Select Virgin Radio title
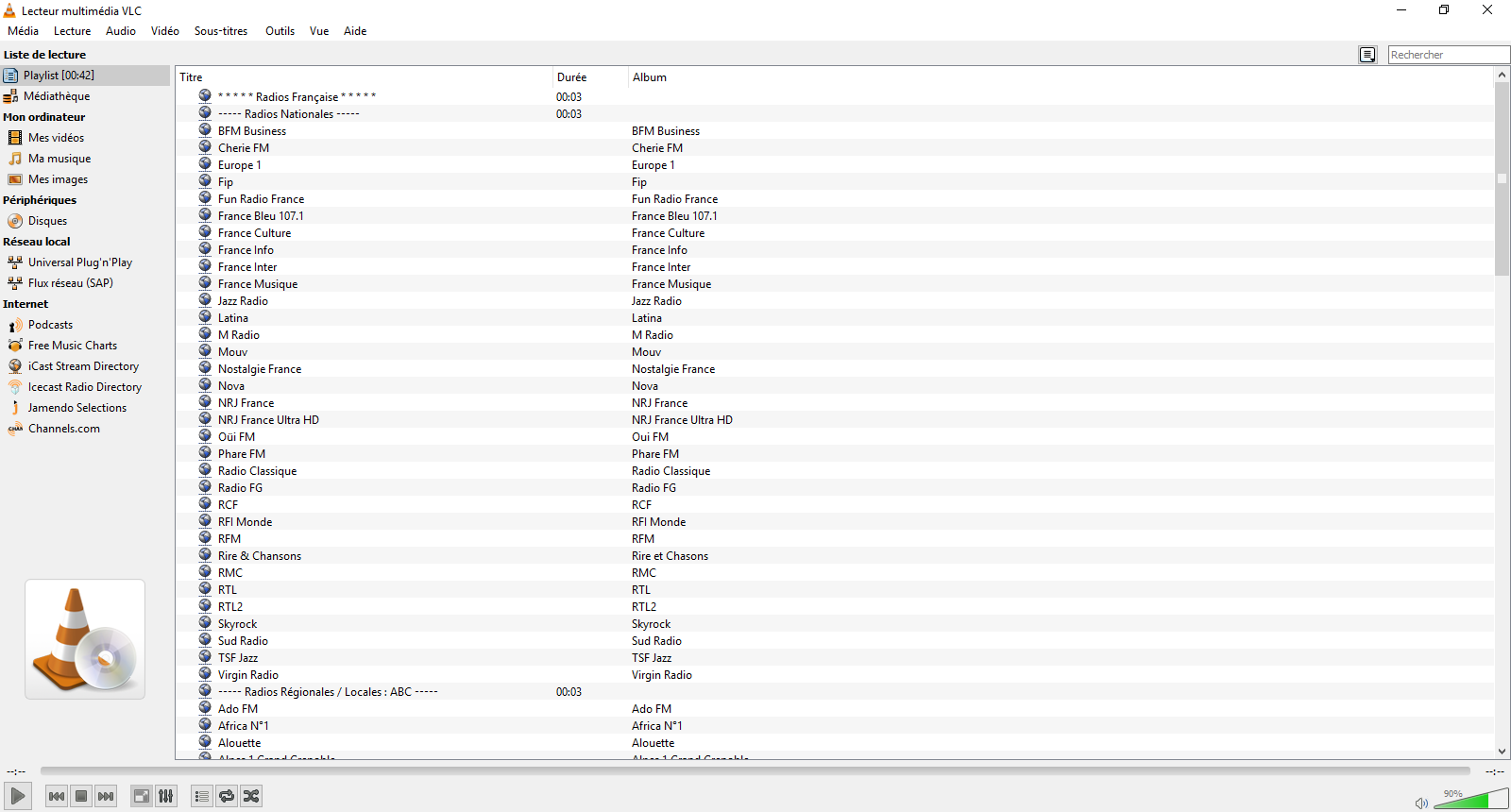 point(248,675)
